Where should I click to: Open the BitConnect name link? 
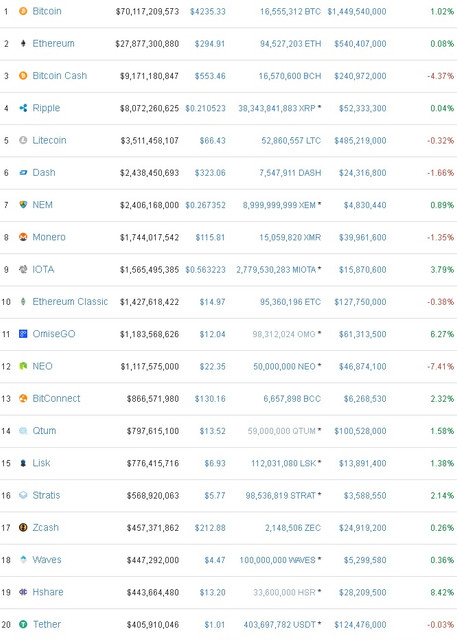coord(56,398)
